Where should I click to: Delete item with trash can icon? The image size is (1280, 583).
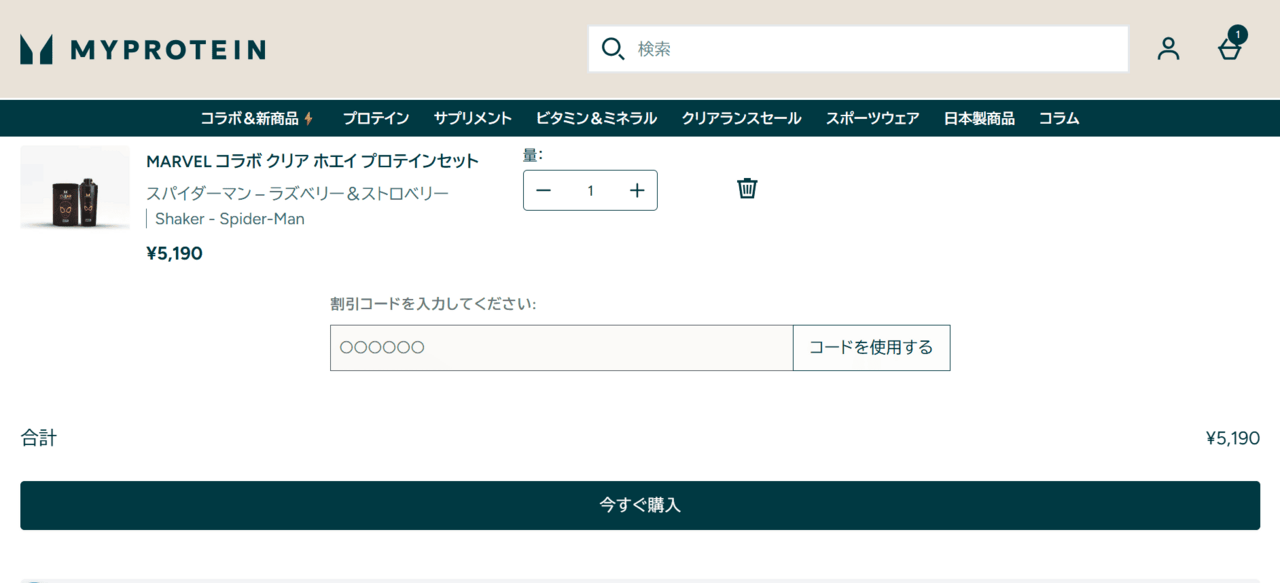tap(747, 188)
